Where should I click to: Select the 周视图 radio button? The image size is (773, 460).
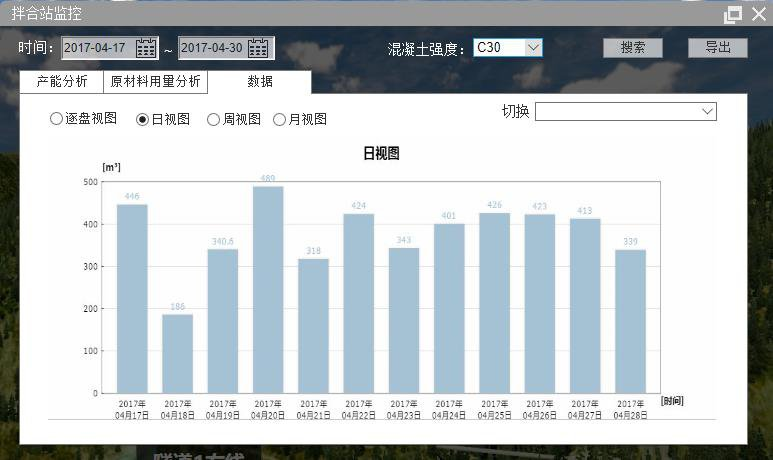213,119
